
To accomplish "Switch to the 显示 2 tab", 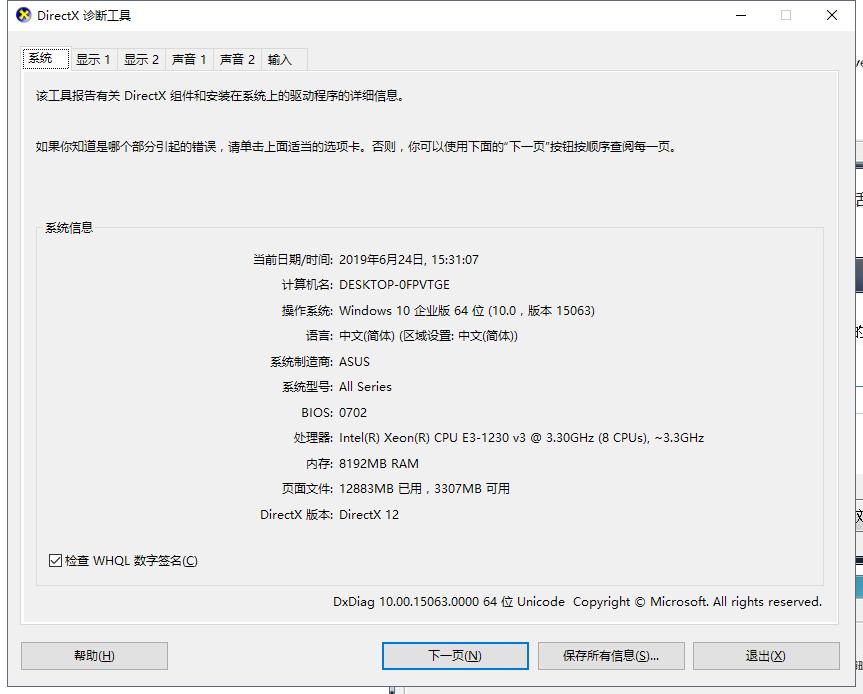I will pyautogui.click(x=141, y=59).
